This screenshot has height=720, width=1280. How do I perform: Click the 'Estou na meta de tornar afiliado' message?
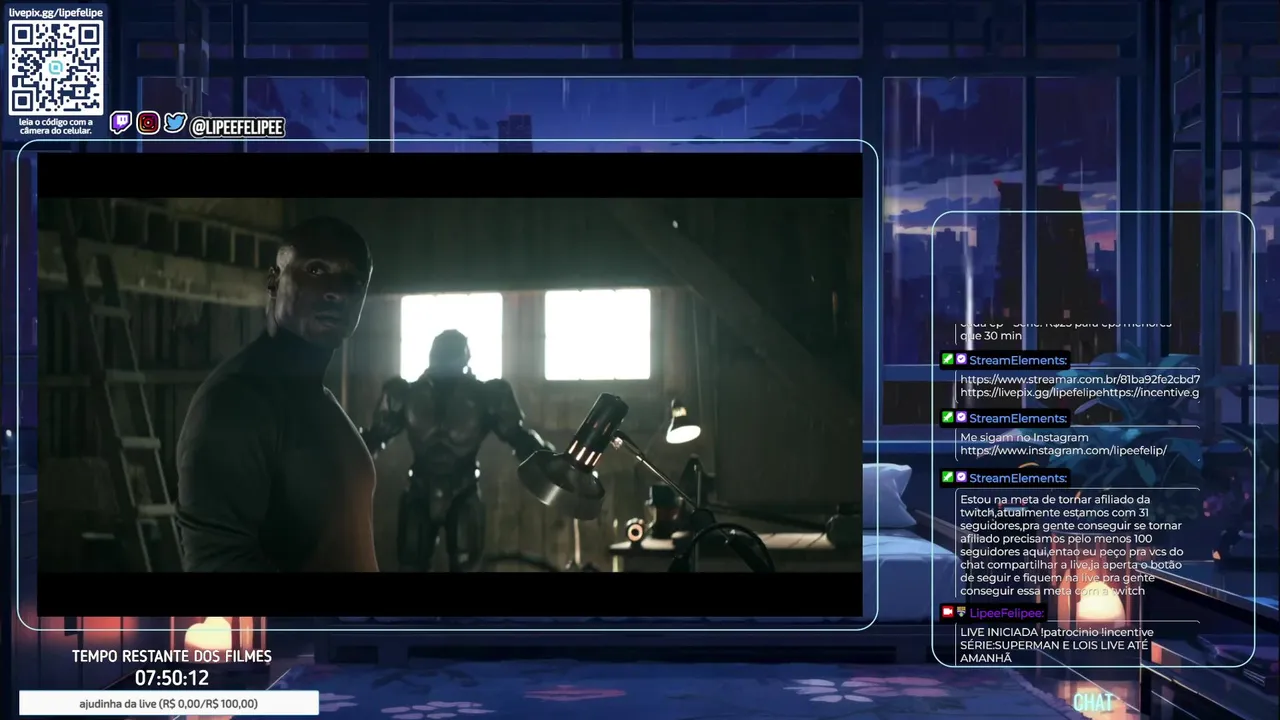pyautogui.click(x=1072, y=545)
